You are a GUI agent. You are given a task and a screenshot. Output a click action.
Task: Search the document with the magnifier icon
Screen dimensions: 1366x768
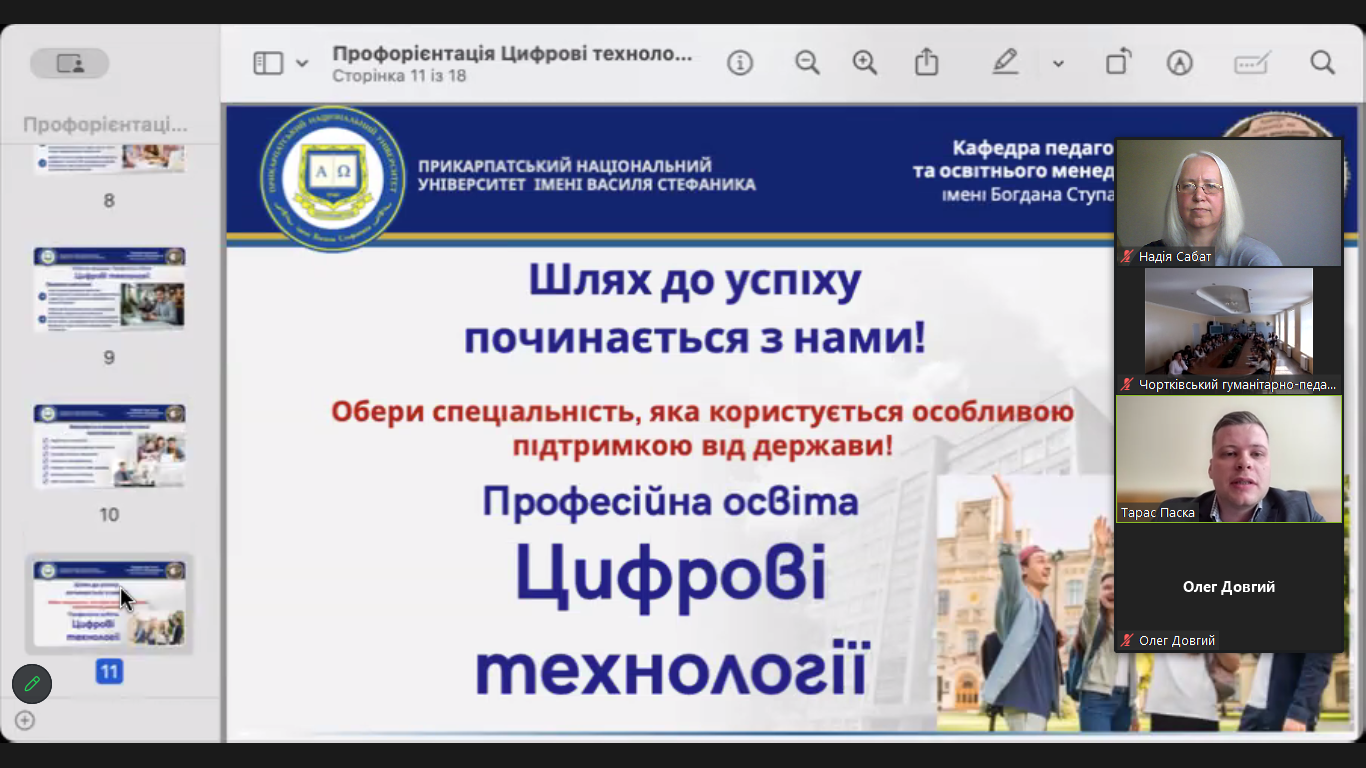(x=1323, y=63)
